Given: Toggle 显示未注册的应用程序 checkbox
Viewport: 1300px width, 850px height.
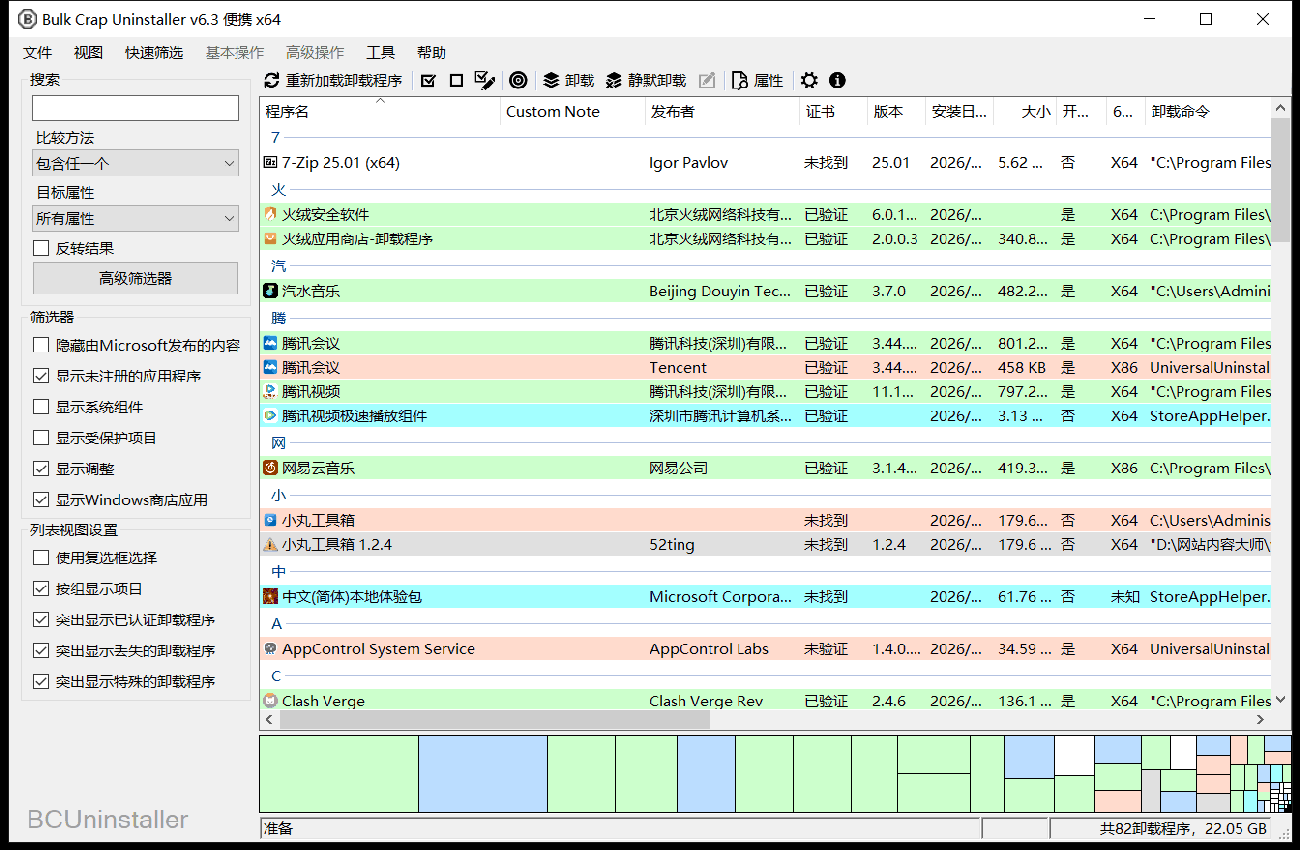Looking at the screenshot, I should pyautogui.click(x=41, y=376).
